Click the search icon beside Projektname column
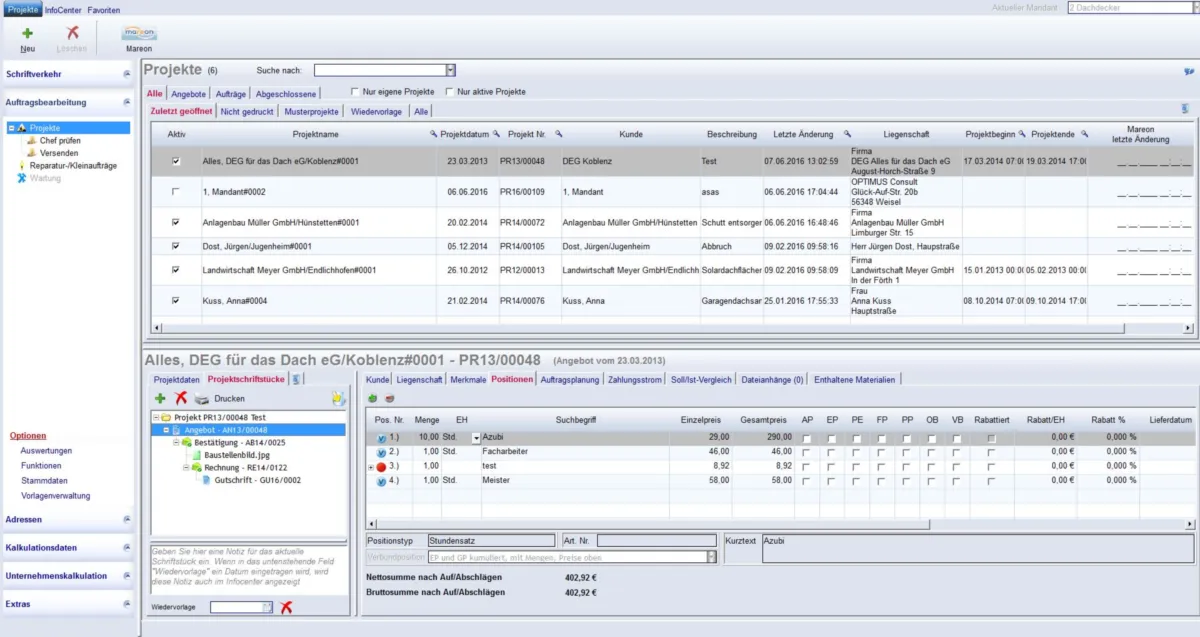The width and height of the screenshot is (1200, 637). point(433,134)
